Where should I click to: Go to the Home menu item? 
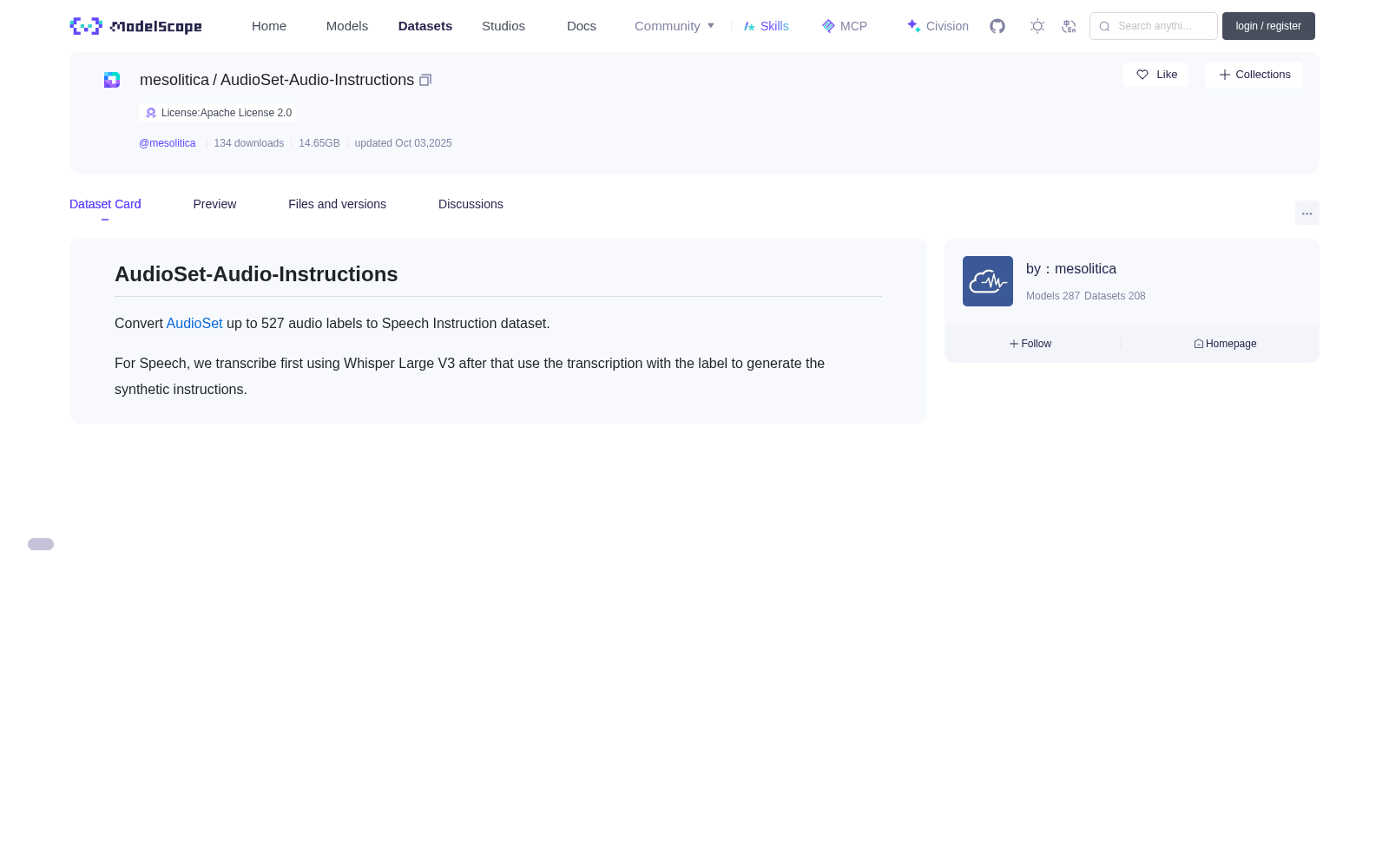coord(269,26)
